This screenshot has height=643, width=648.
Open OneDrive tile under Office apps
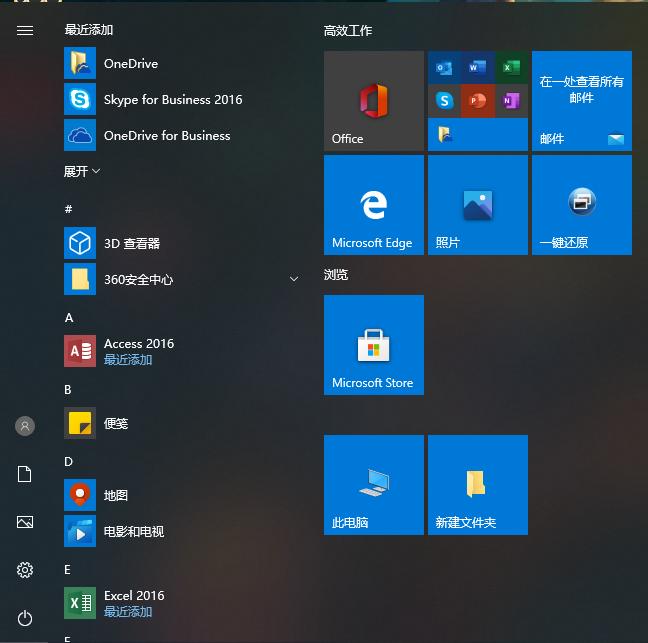click(x=478, y=135)
